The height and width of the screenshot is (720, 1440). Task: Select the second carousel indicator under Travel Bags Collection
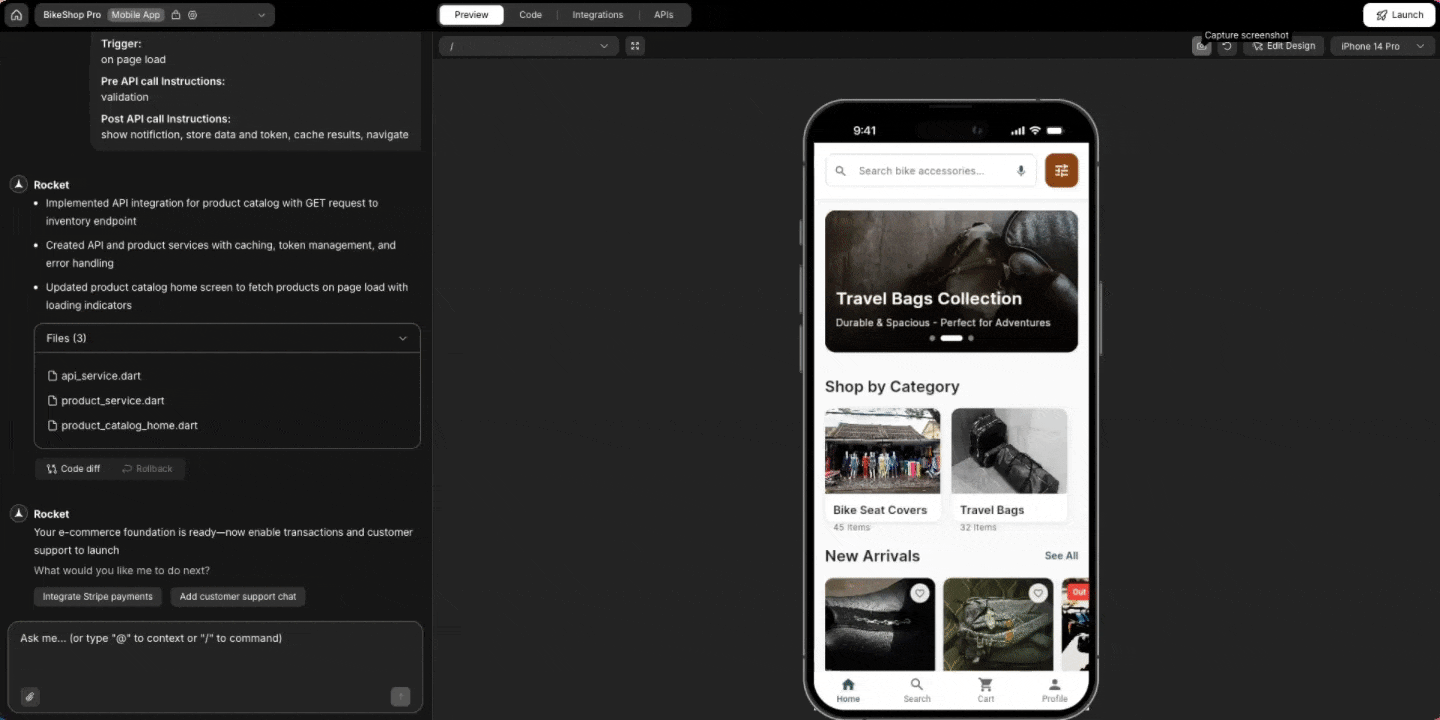pyautogui.click(x=951, y=338)
